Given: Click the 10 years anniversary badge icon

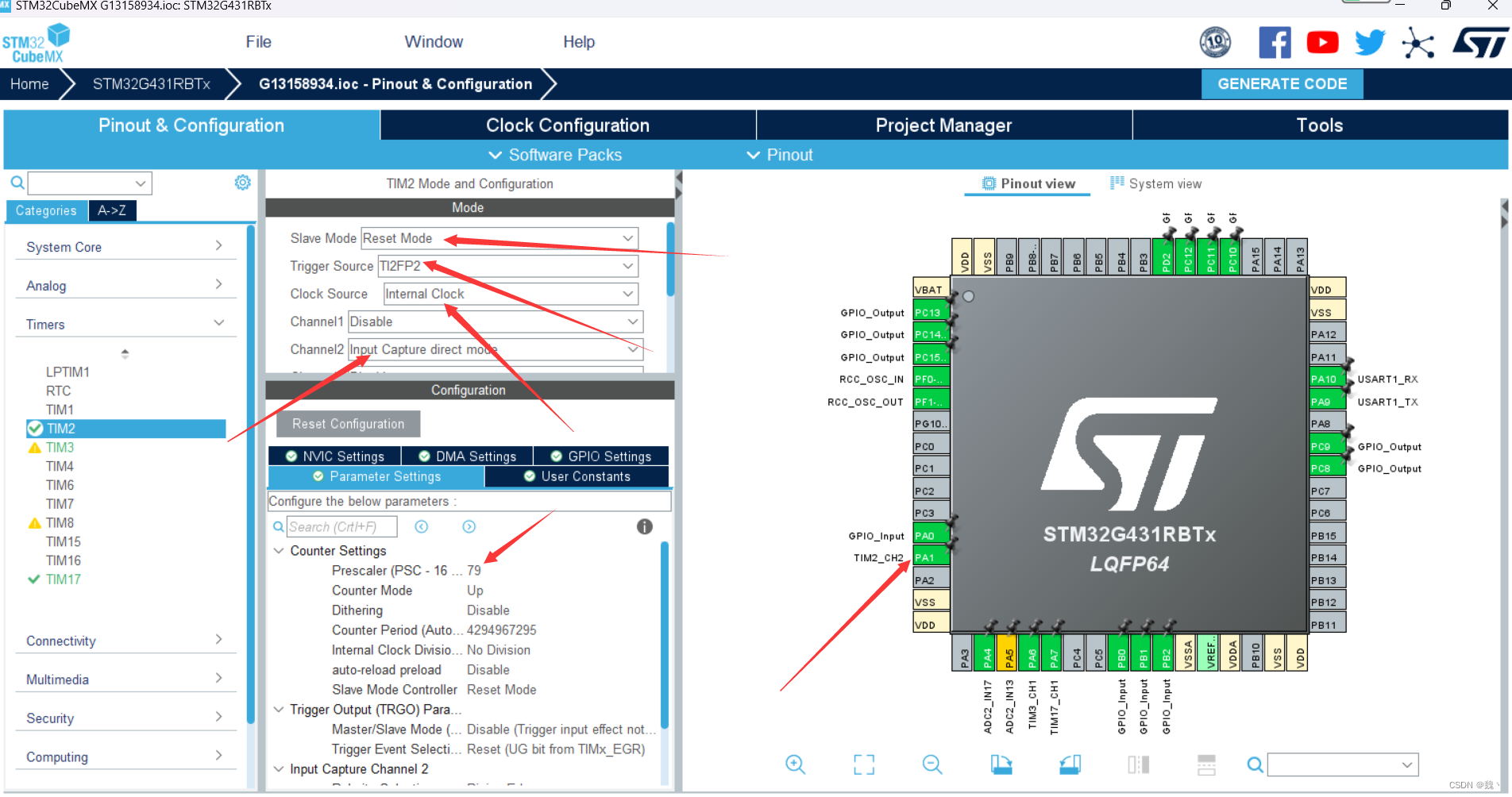Looking at the screenshot, I should 1215,42.
